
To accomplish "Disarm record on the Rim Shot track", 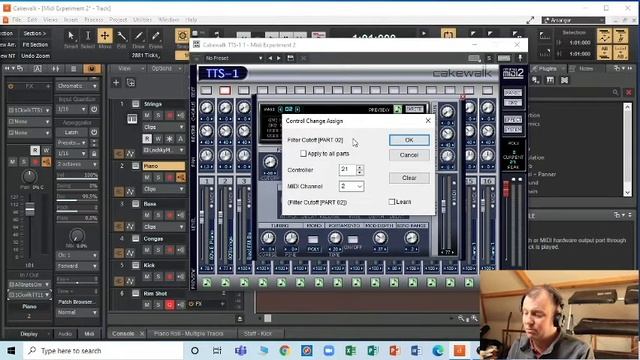I will (169, 305).
